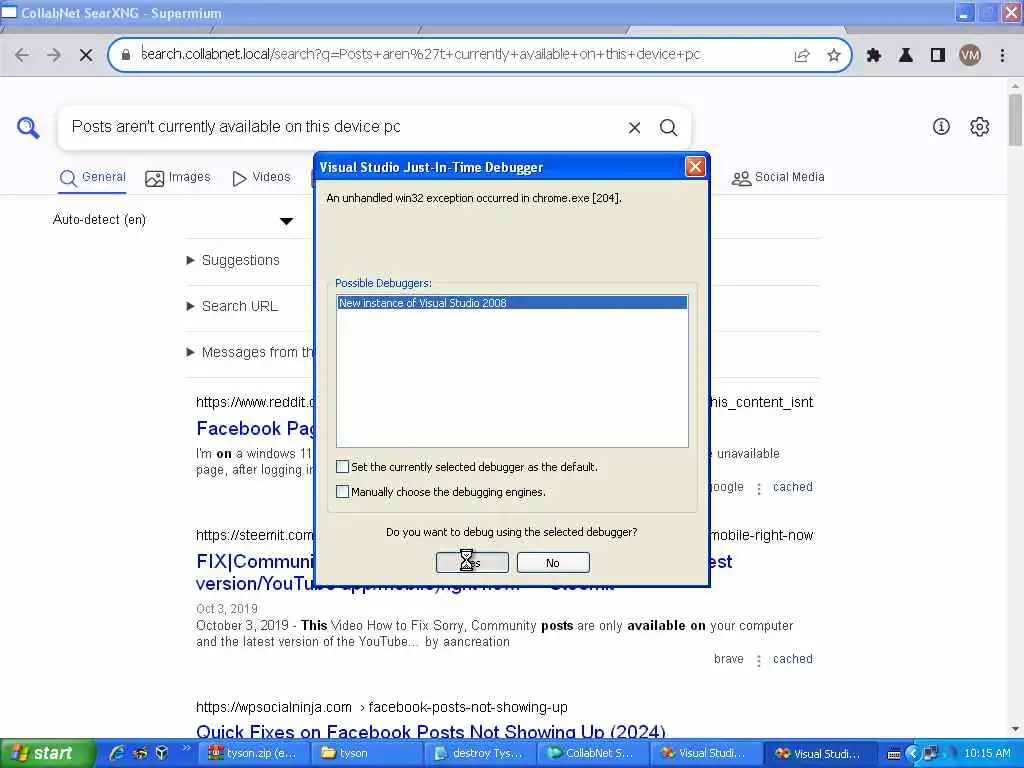
Task: Open the SearXNG info icon
Action: 941,127
